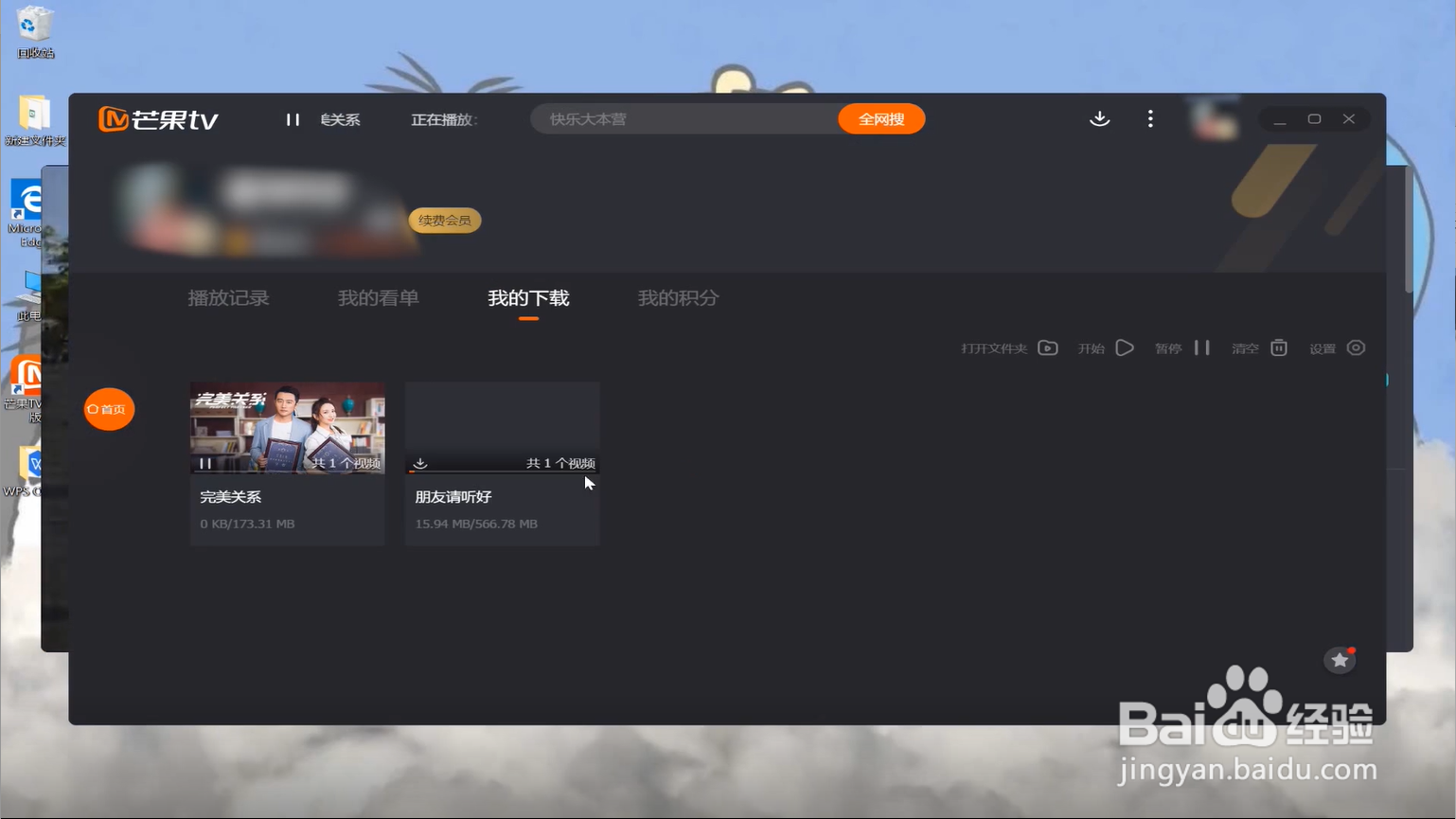Screen dimensions: 1456x819
Task: Click the scrollbar of the back window
Action: click(x=1409, y=230)
